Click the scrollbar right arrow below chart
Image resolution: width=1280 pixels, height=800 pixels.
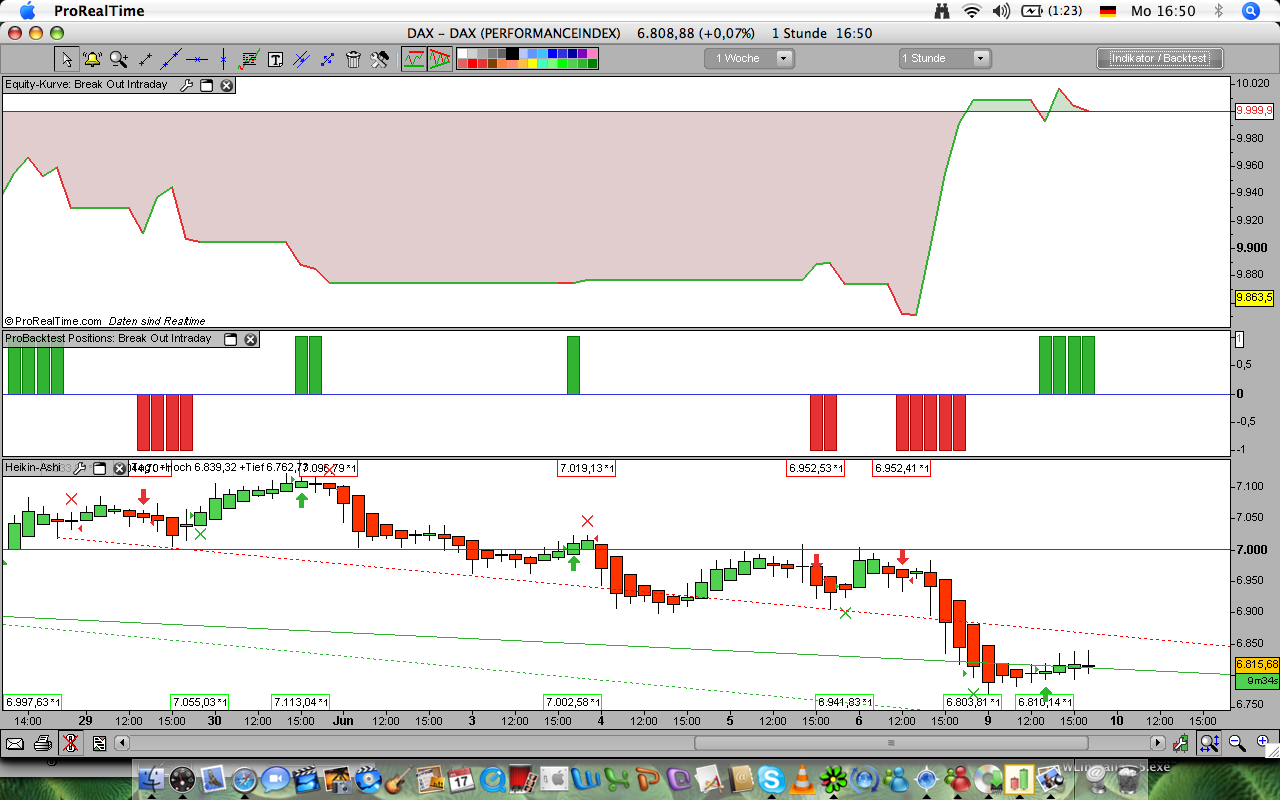point(1158,743)
